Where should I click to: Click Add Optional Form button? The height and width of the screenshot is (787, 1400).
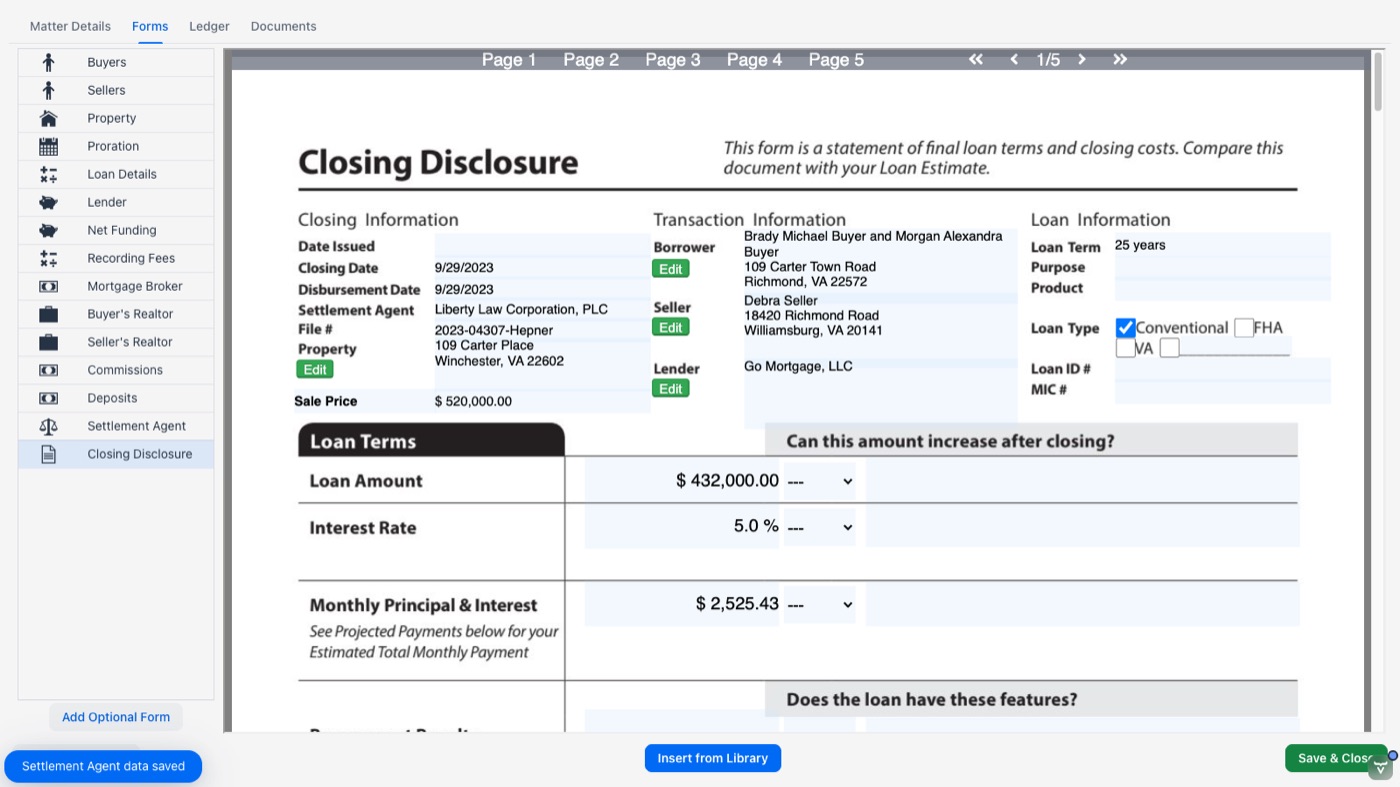tap(116, 717)
